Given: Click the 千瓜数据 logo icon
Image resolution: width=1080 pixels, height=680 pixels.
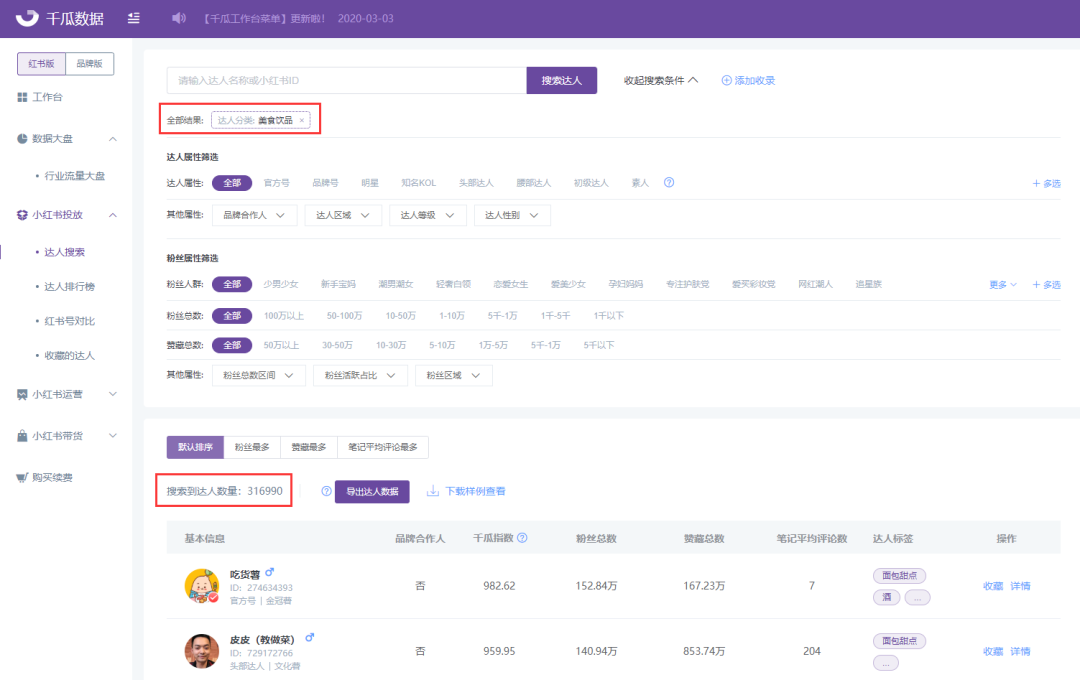Looking at the screenshot, I should point(27,18).
